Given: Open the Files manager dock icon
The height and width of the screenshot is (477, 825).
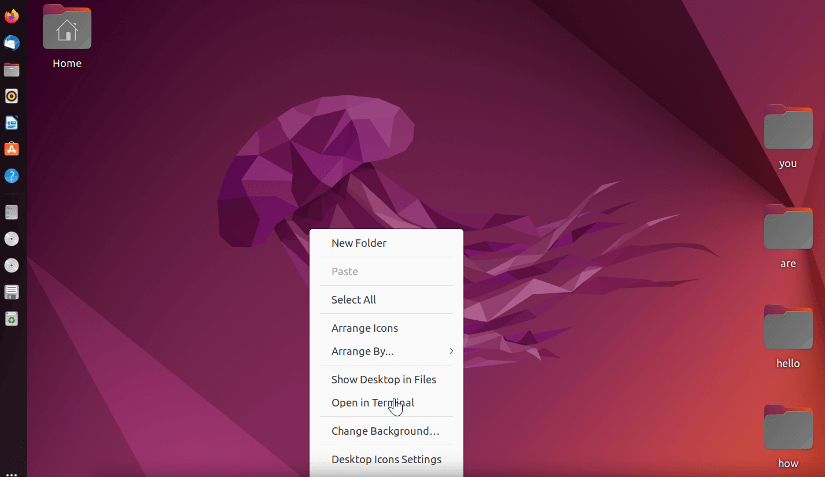Looking at the screenshot, I should click(x=12, y=69).
